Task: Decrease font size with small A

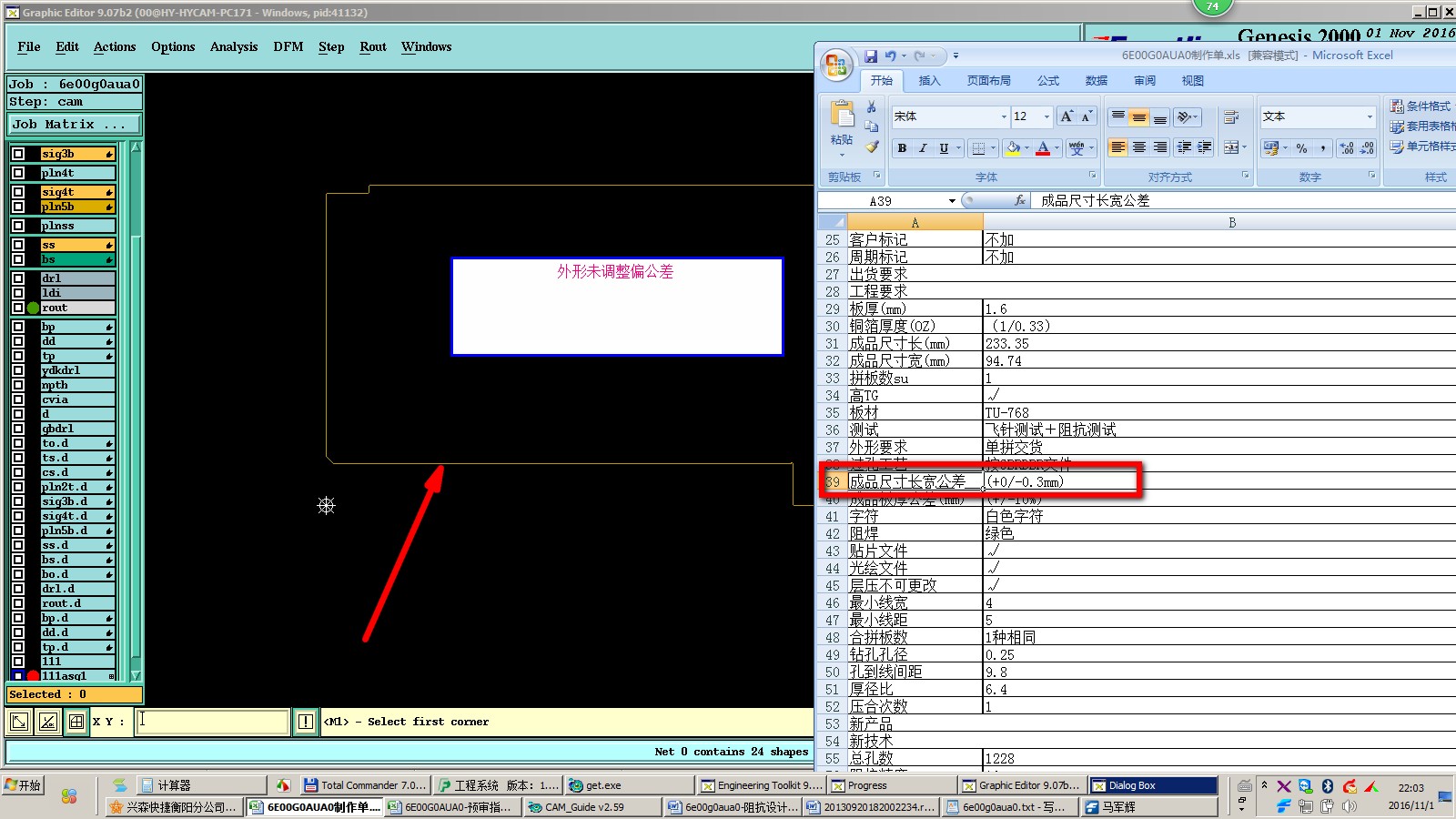Action: click(x=1086, y=116)
